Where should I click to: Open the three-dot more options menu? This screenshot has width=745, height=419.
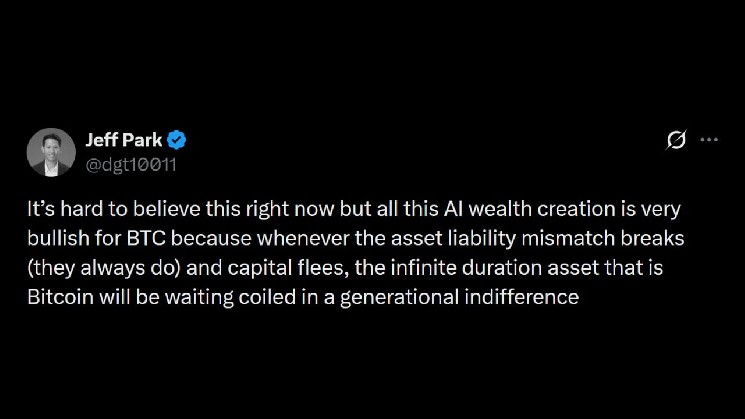point(709,140)
